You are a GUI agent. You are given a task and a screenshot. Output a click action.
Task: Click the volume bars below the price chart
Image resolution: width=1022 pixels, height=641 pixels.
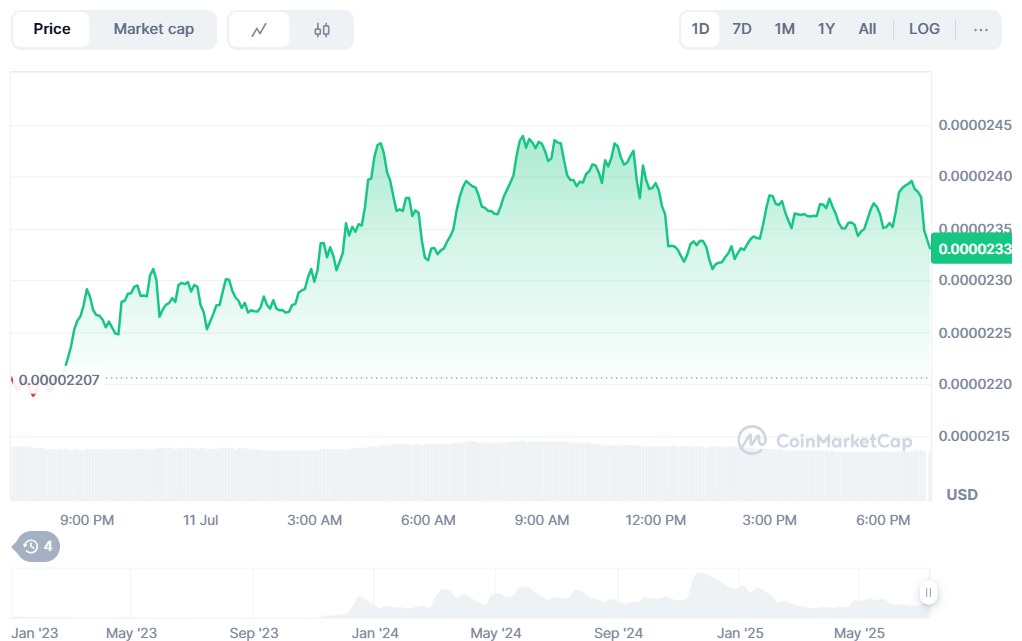click(470, 470)
